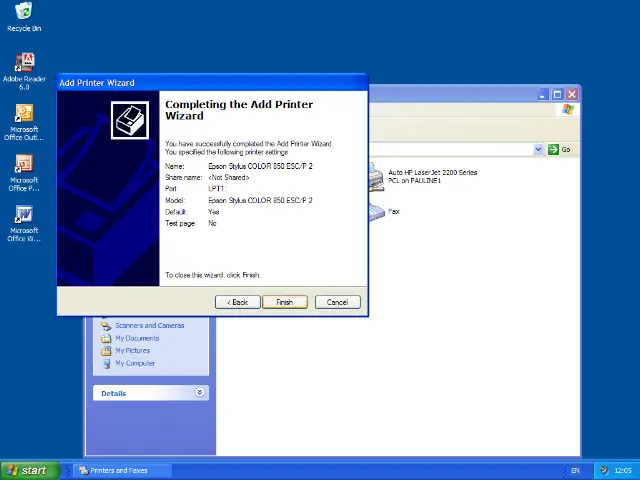
Task: Open the Recycle Bin desktop icon
Action: (x=24, y=17)
